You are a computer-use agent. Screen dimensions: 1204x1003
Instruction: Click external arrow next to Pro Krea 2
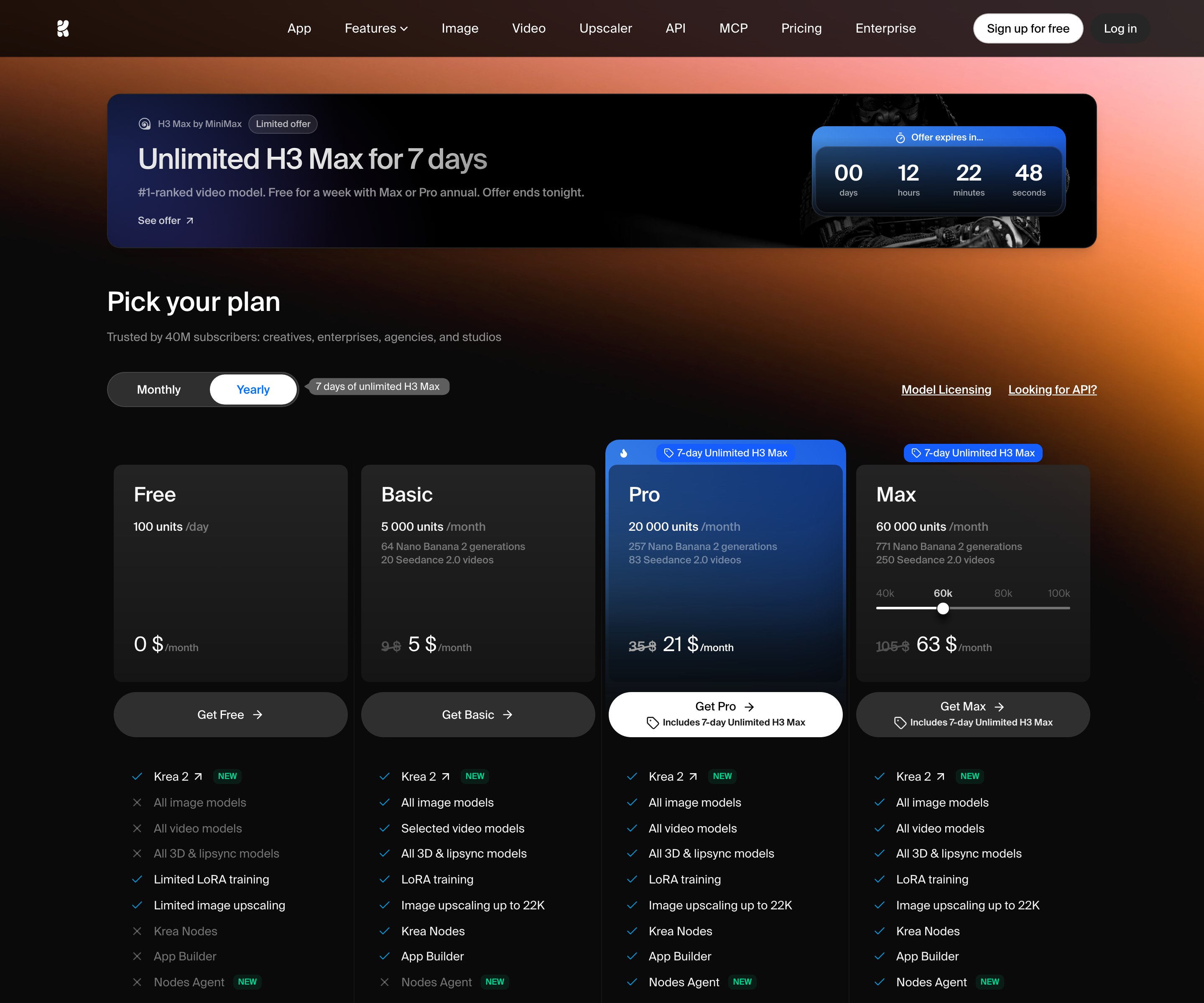coord(693,776)
